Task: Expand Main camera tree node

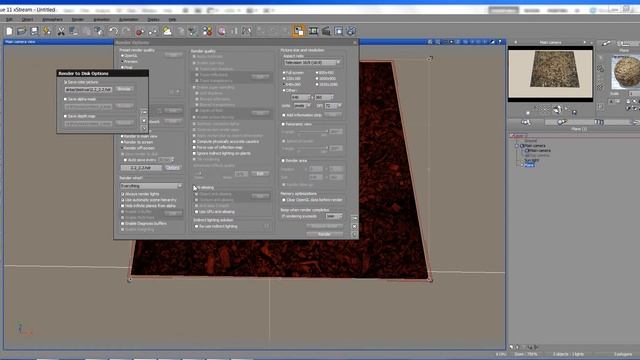Action: (517, 146)
